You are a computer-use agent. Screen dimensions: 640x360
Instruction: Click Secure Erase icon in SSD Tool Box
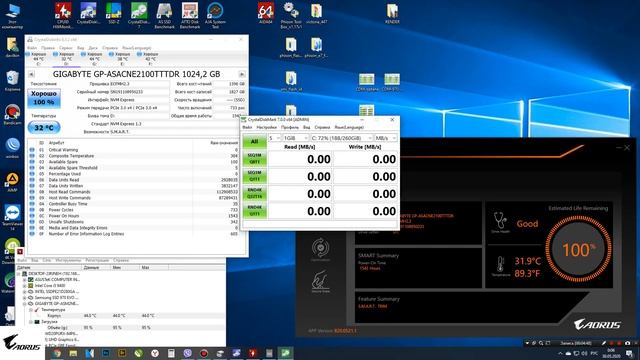tap(320, 281)
